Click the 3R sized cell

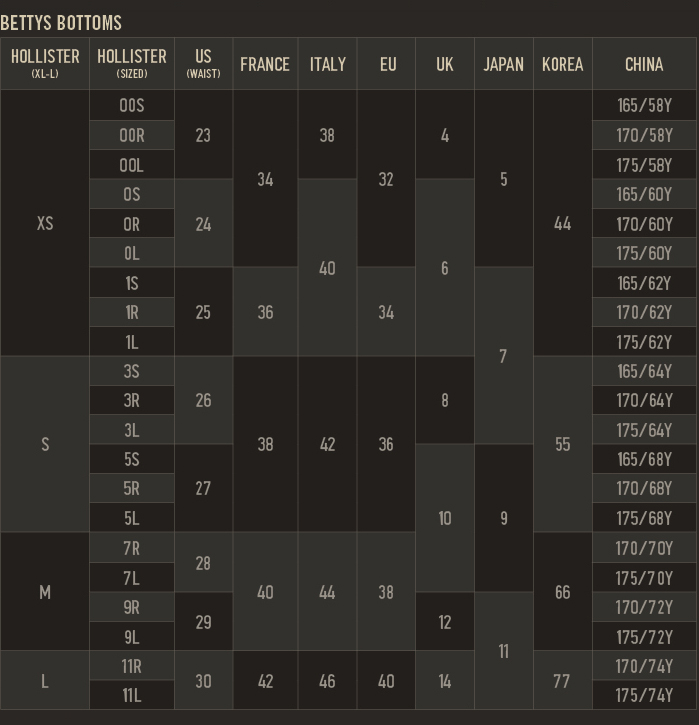(x=132, y=400)
